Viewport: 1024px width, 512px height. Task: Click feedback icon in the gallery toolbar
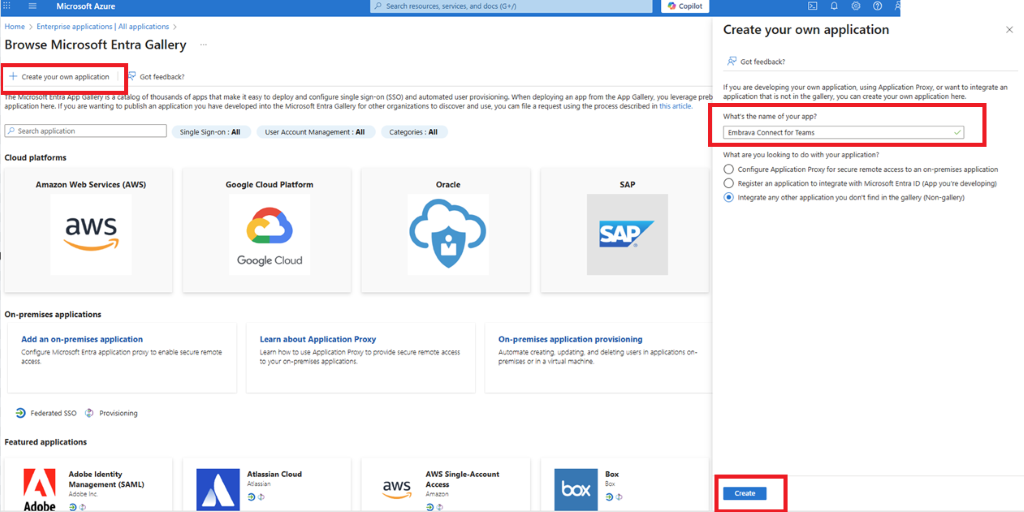pos(132,76)
